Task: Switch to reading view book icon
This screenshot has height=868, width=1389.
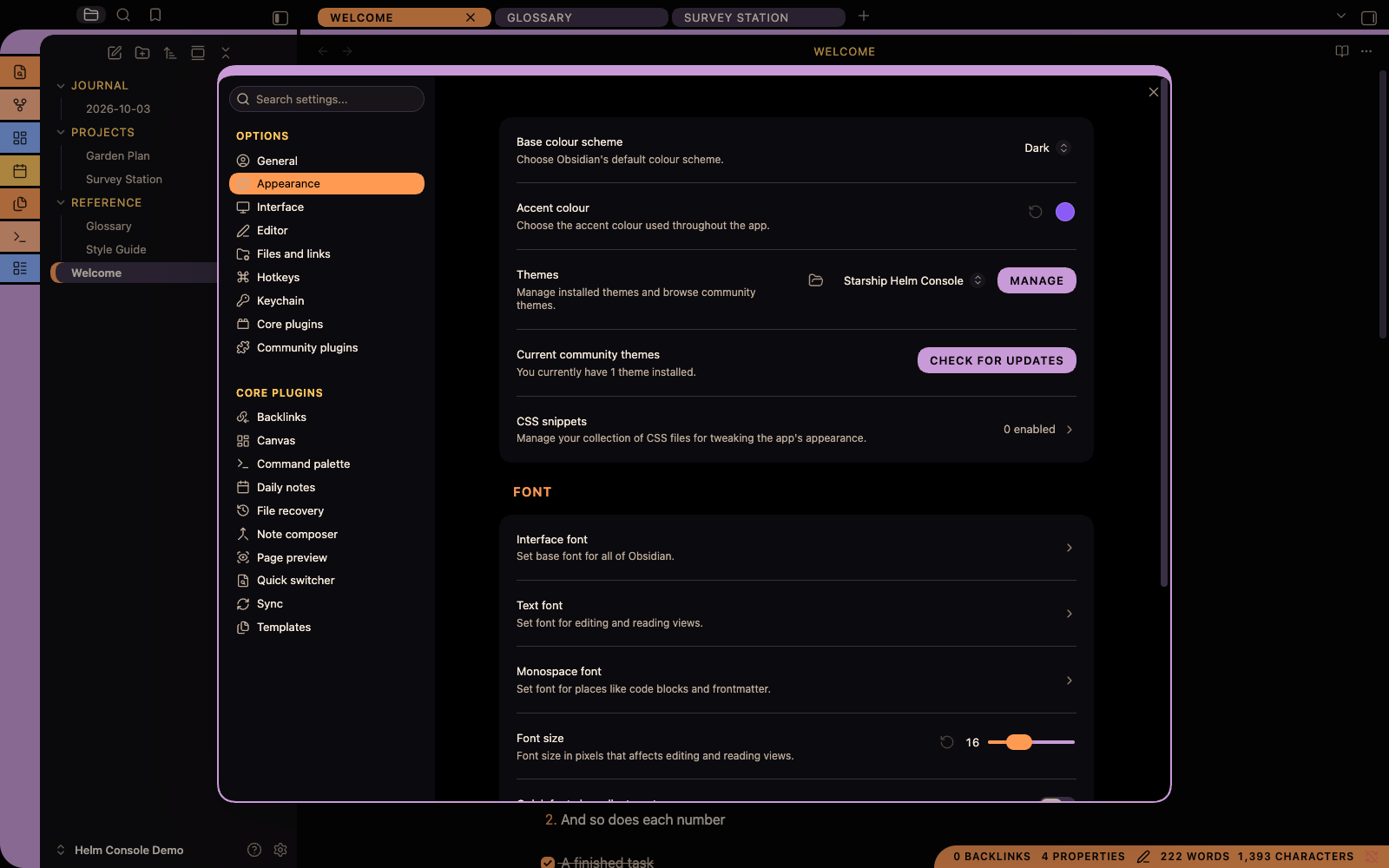Action: pos(1342,51)
